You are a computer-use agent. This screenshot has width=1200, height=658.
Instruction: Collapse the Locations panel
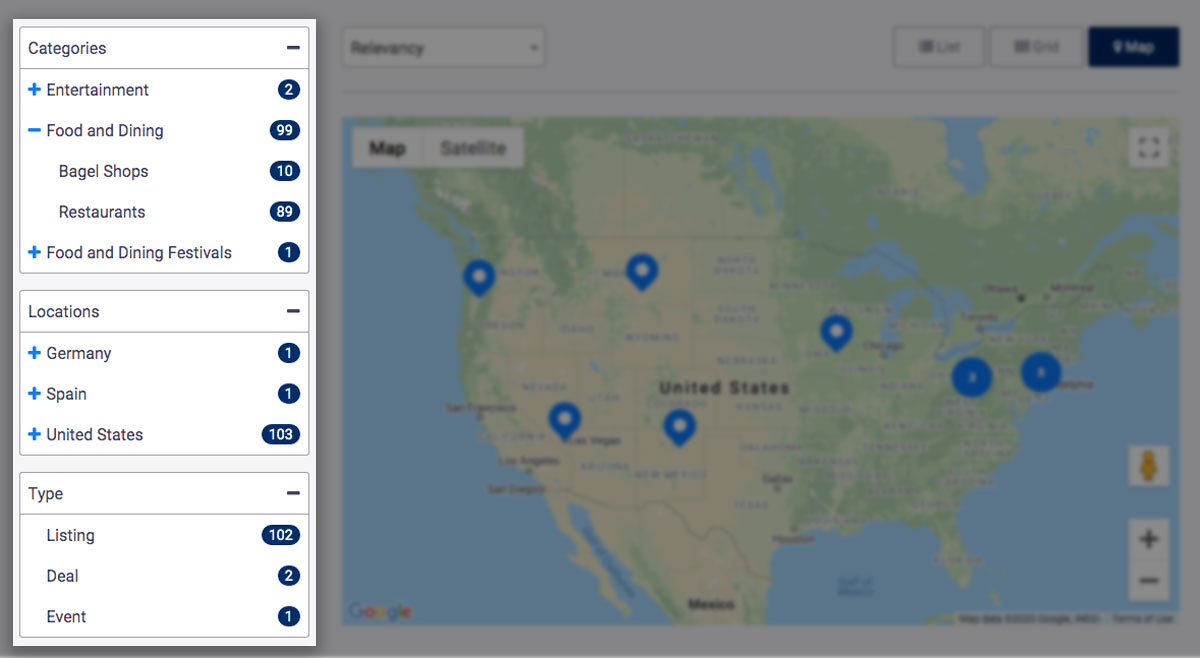tap(292, 312)
